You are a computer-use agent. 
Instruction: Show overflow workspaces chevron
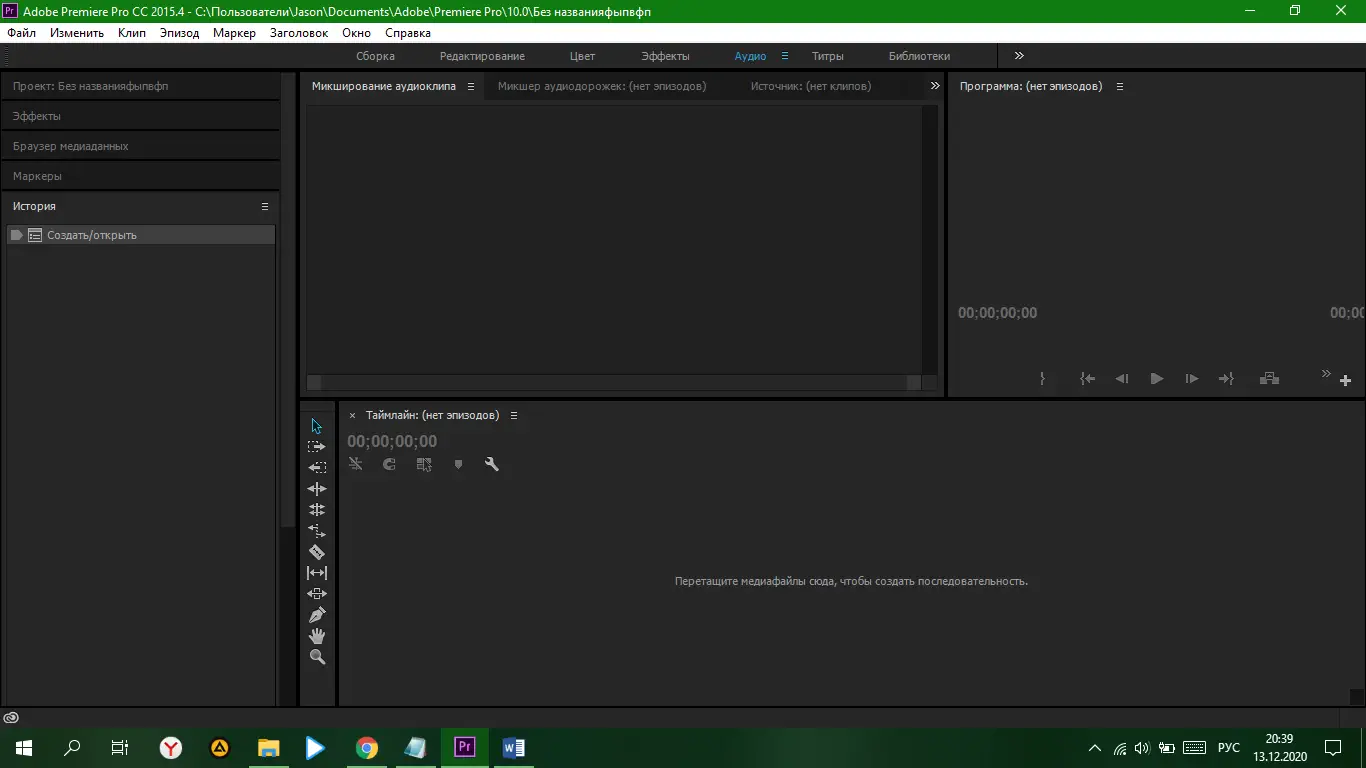pos(1019,56)
